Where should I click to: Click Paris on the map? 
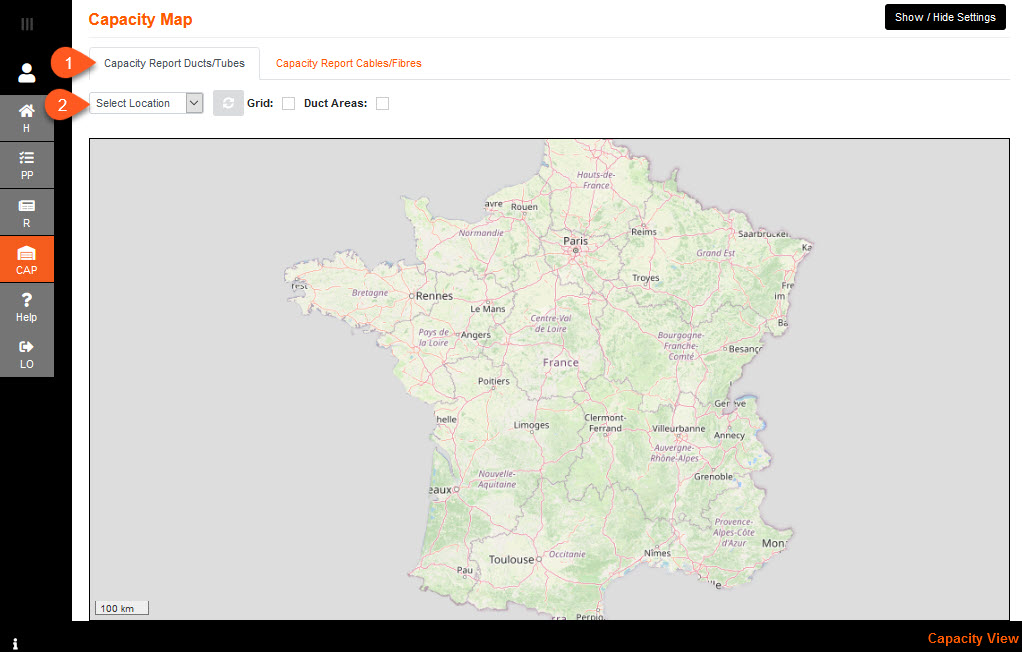pos(575,242)
